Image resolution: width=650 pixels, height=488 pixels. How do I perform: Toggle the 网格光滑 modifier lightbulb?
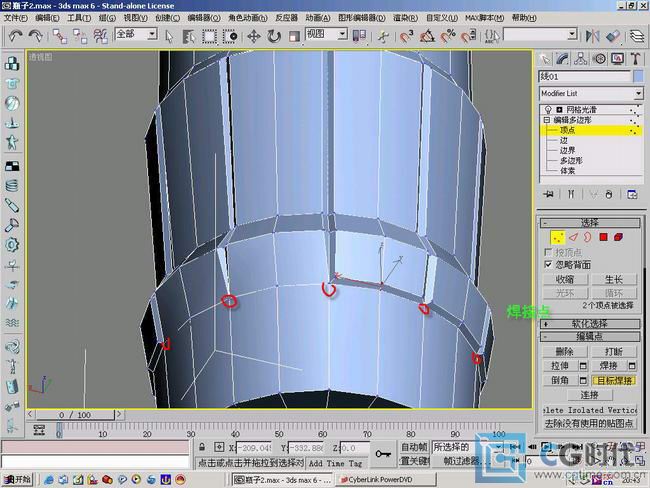(548, 109)
